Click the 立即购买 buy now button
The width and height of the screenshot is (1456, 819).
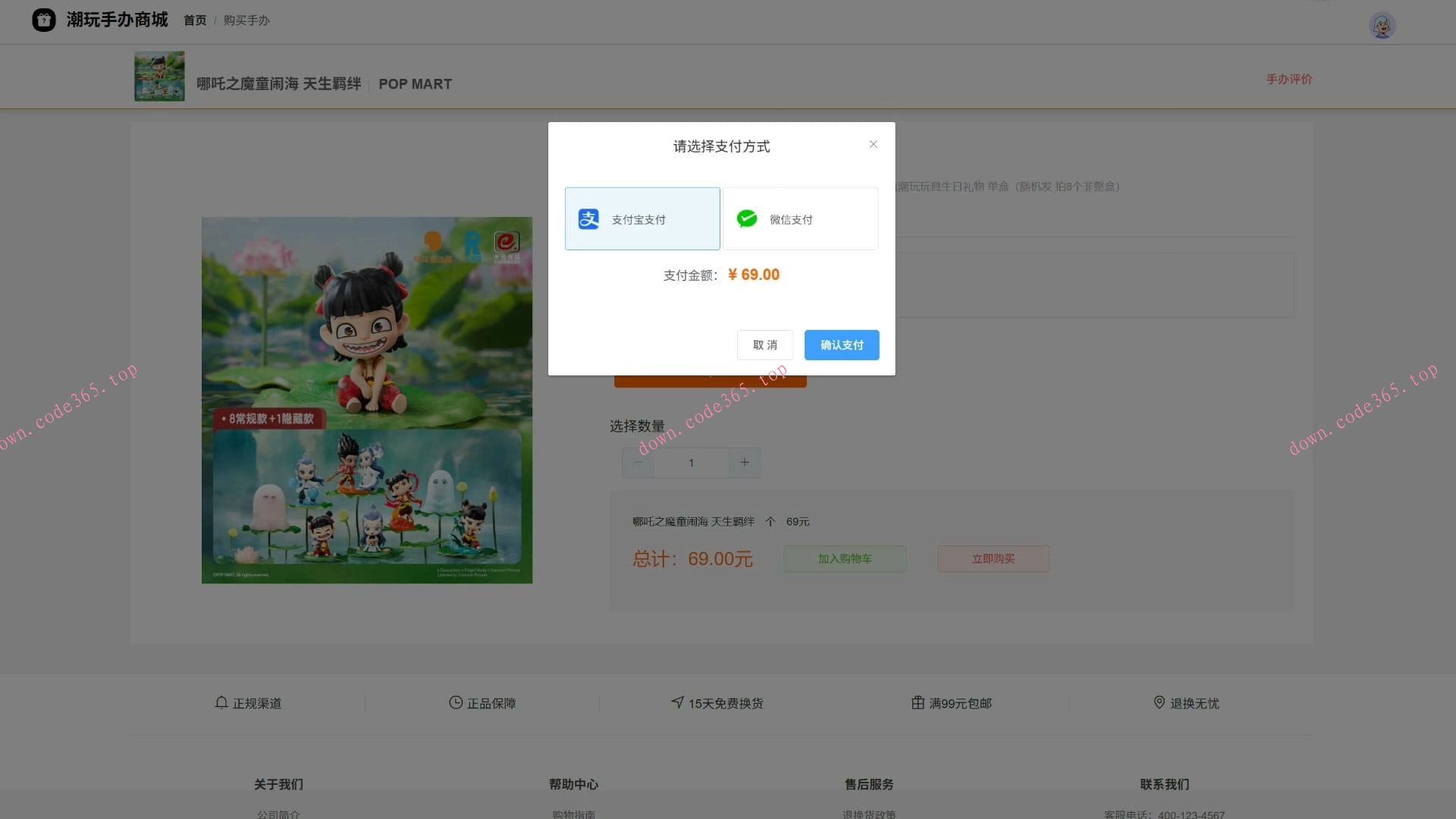coord(993,559)
